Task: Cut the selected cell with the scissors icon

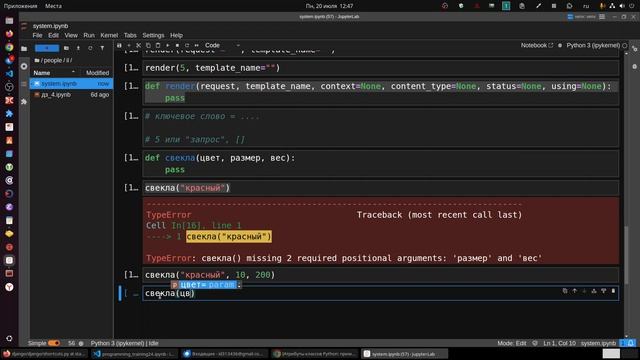Action: pyautogui.click(x=138, y=46)
